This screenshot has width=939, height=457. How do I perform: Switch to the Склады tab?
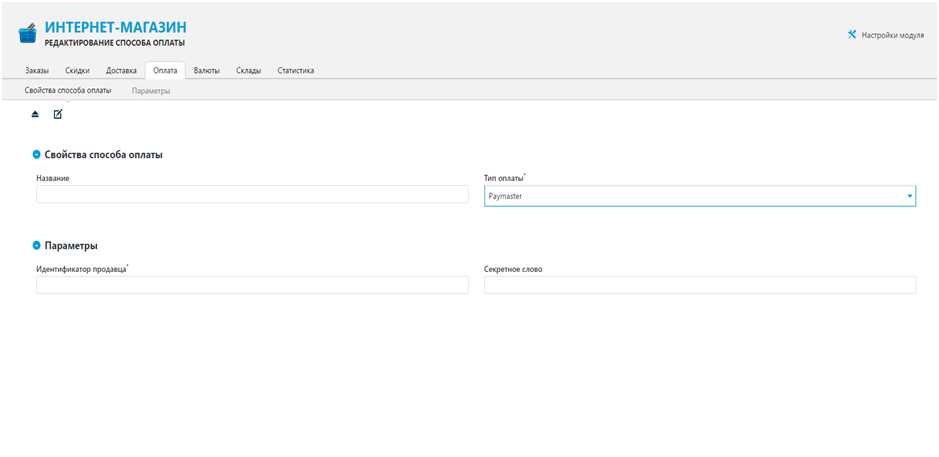point(248,71)
